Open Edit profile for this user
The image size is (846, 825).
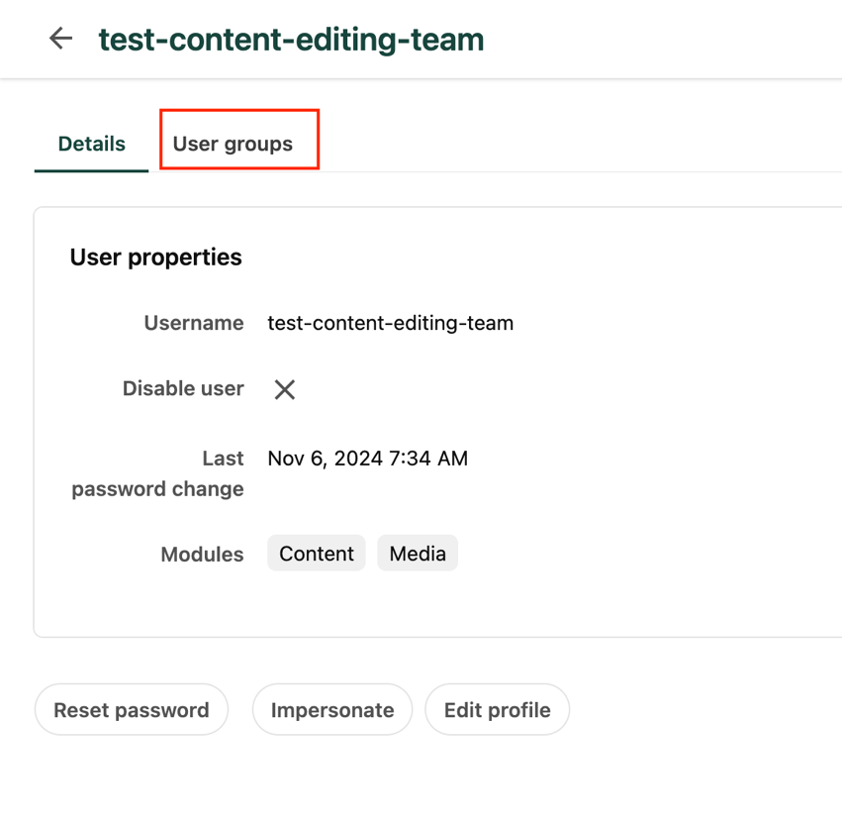[497, 710]
